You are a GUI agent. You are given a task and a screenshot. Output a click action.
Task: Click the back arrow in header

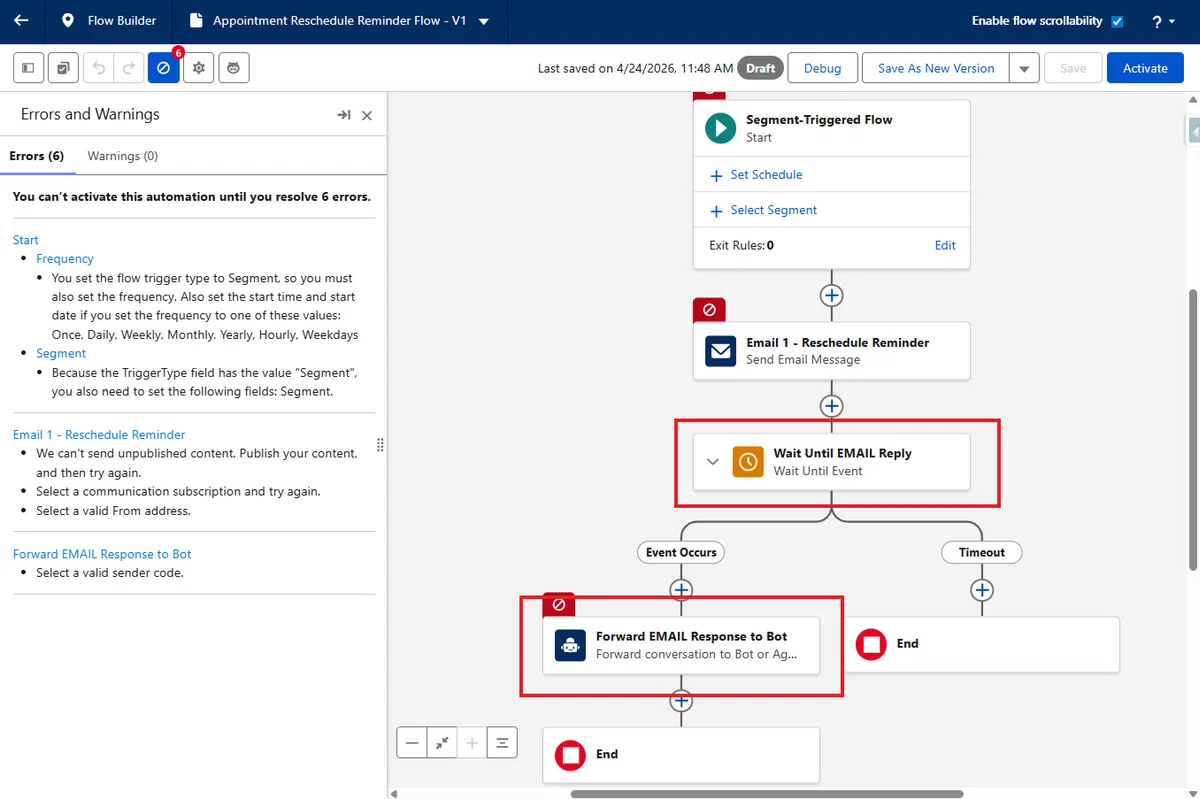tap(21, 20)
